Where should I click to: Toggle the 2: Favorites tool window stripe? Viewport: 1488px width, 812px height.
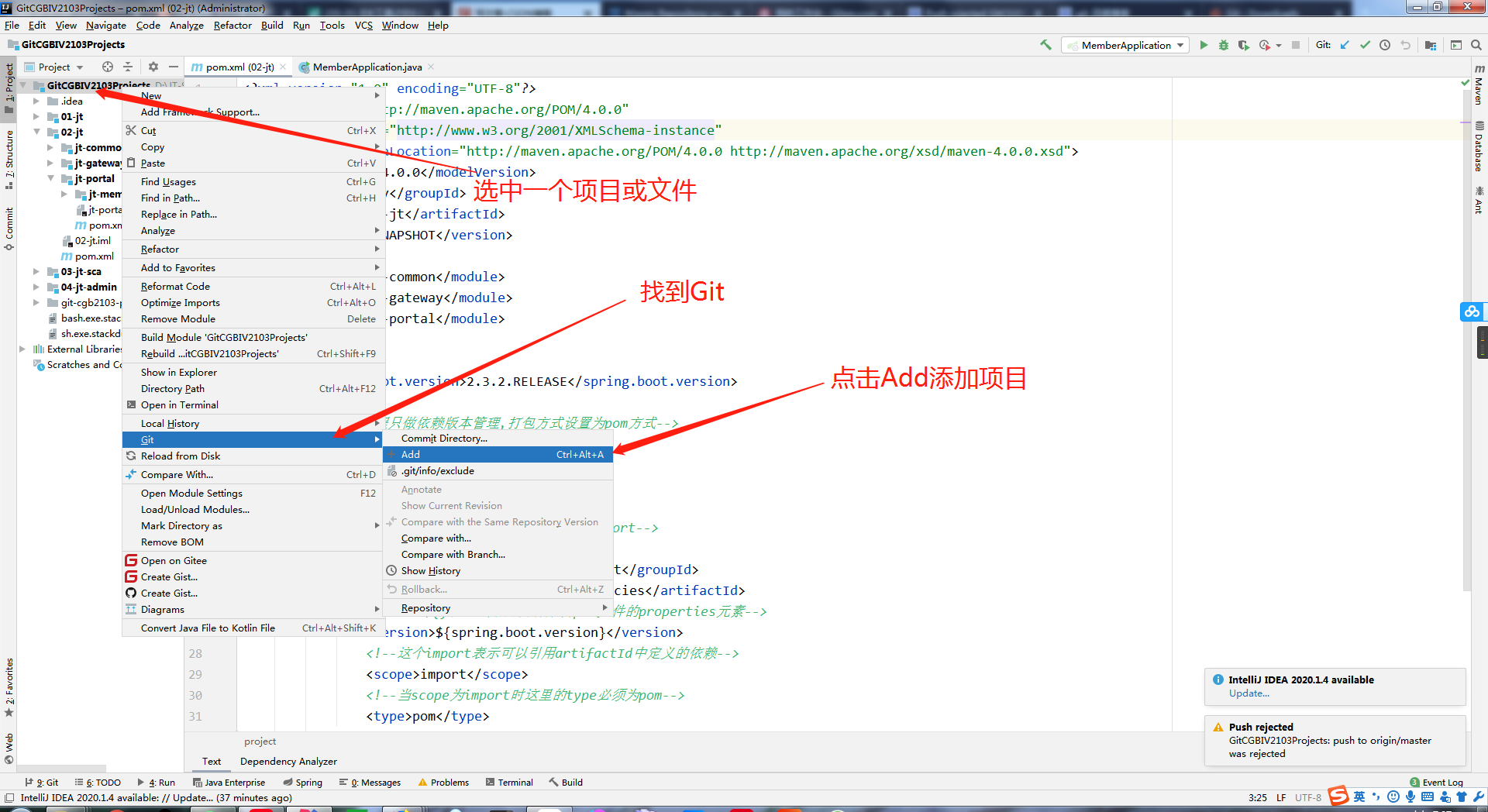coord(9,687)
